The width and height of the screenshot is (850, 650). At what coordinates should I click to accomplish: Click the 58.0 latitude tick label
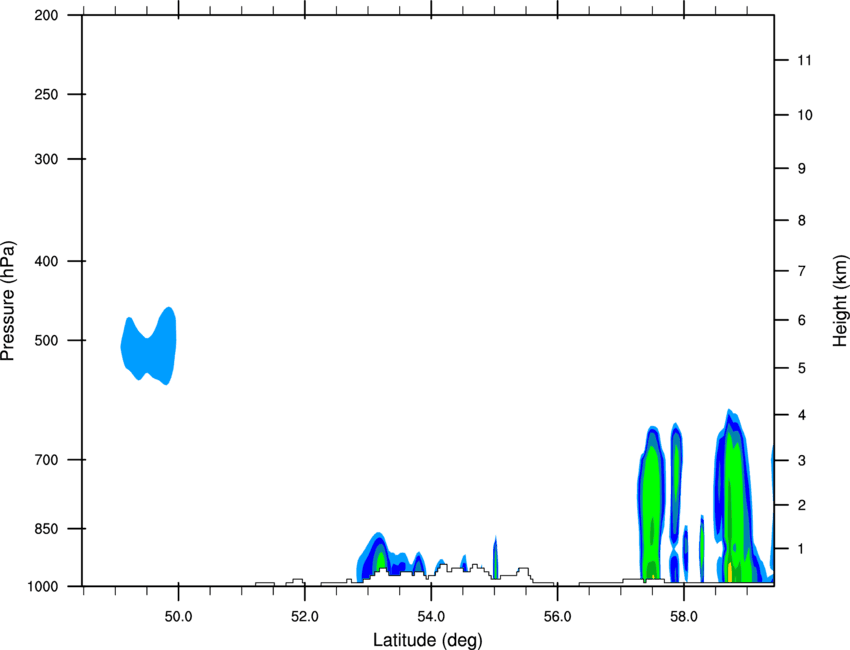(x=684, y=617)
